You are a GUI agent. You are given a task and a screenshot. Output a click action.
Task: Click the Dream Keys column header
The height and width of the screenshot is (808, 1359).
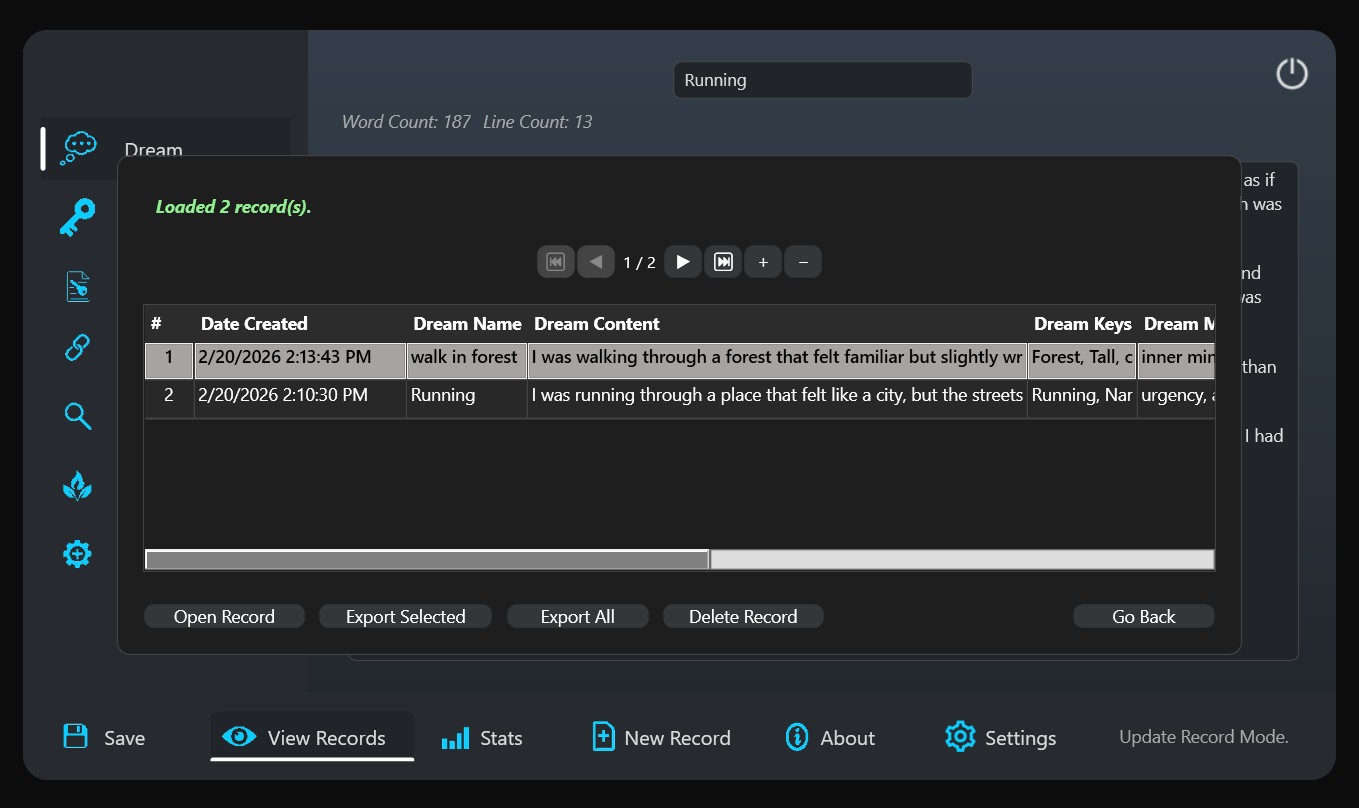1082,324
